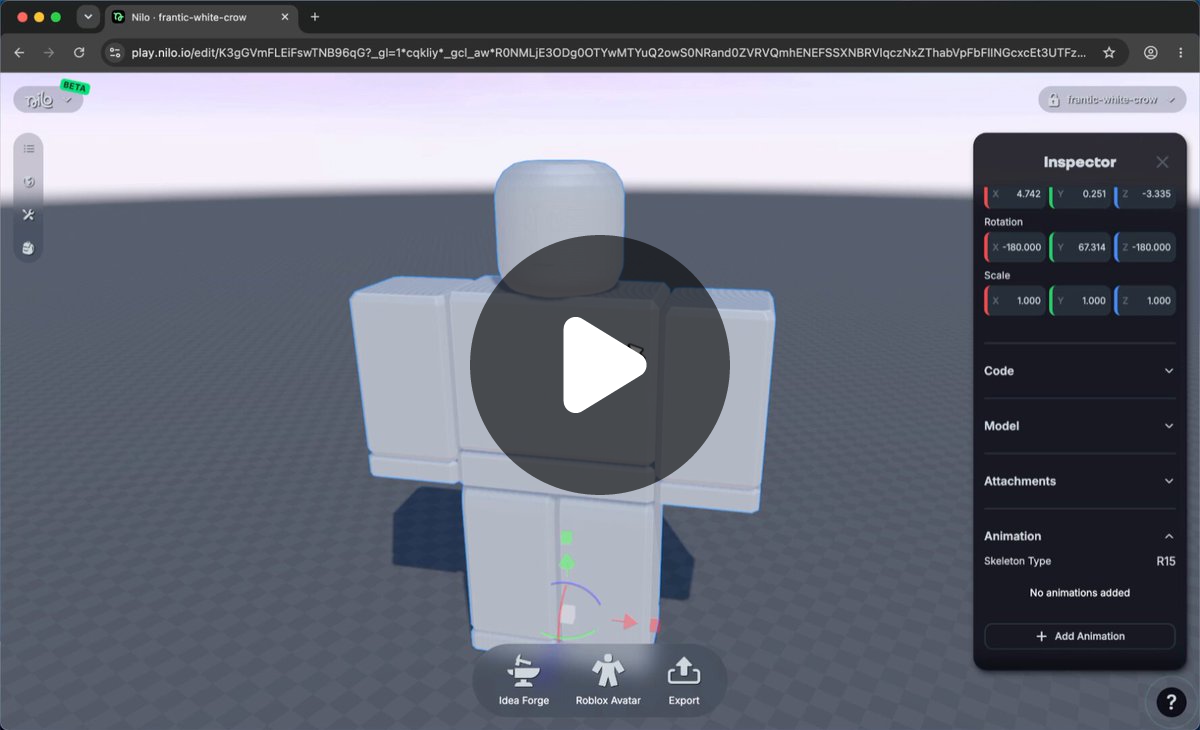The width and height of the screenshot is (1200, 730).
Task: Collapse the Animation section
Action: tap(1080, 536)
